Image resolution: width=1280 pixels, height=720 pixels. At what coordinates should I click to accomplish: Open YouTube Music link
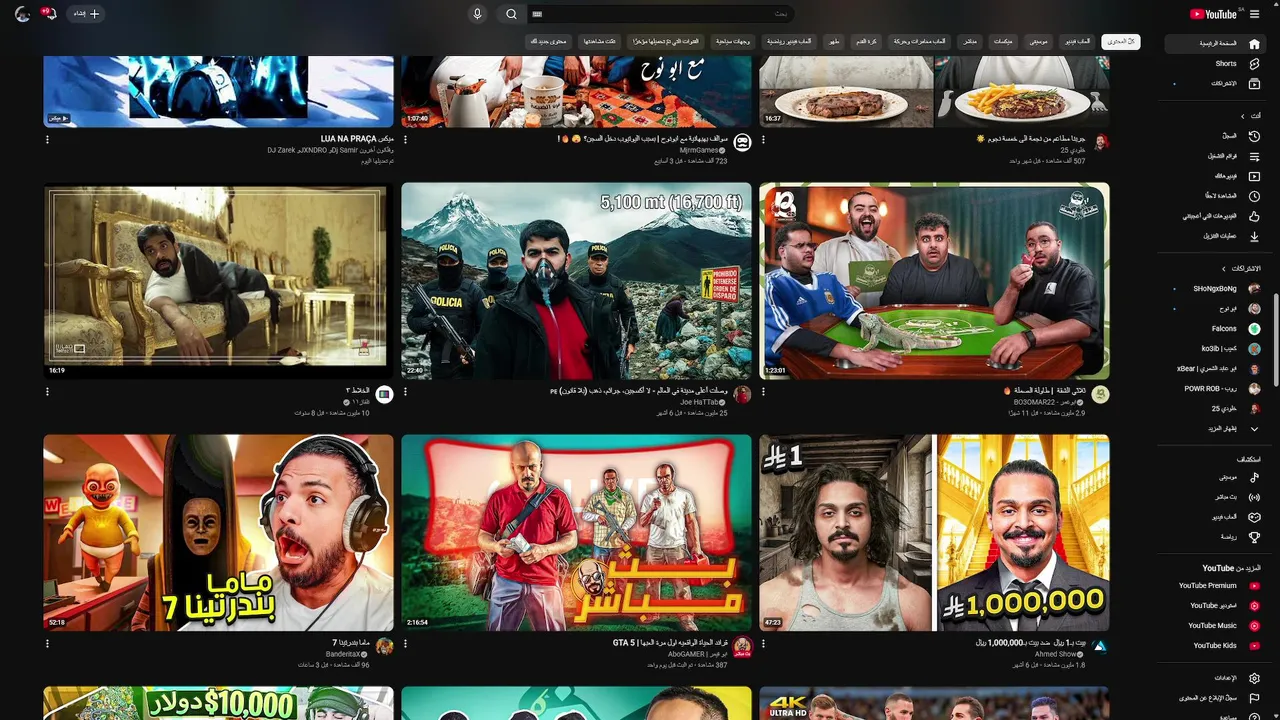(x=1214, y=626)
